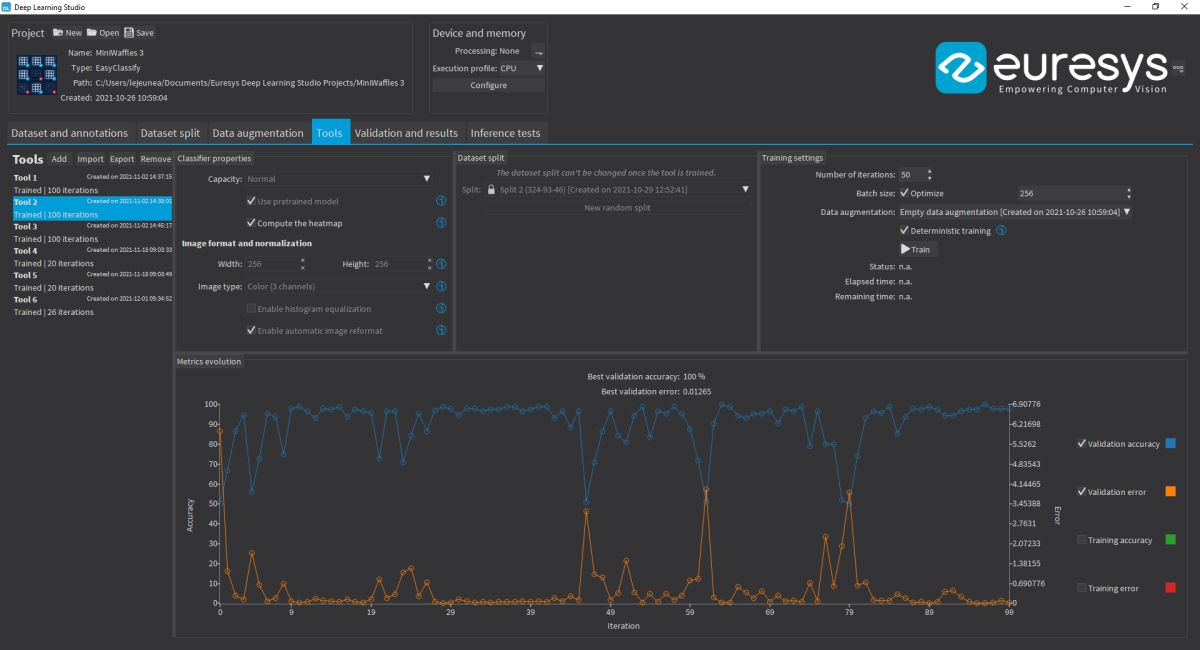This screenshot has width=1200, height=650.
Task: Select Tool 6 in tools list
Action: point(92,305)
